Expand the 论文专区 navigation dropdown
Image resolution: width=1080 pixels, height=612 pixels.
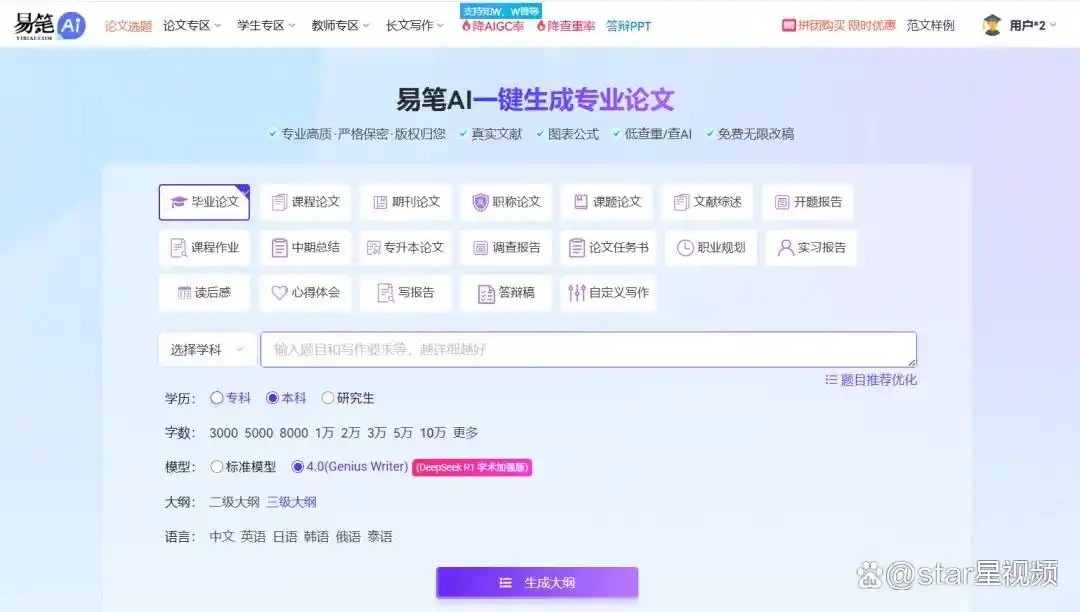(x=191, y=26)
